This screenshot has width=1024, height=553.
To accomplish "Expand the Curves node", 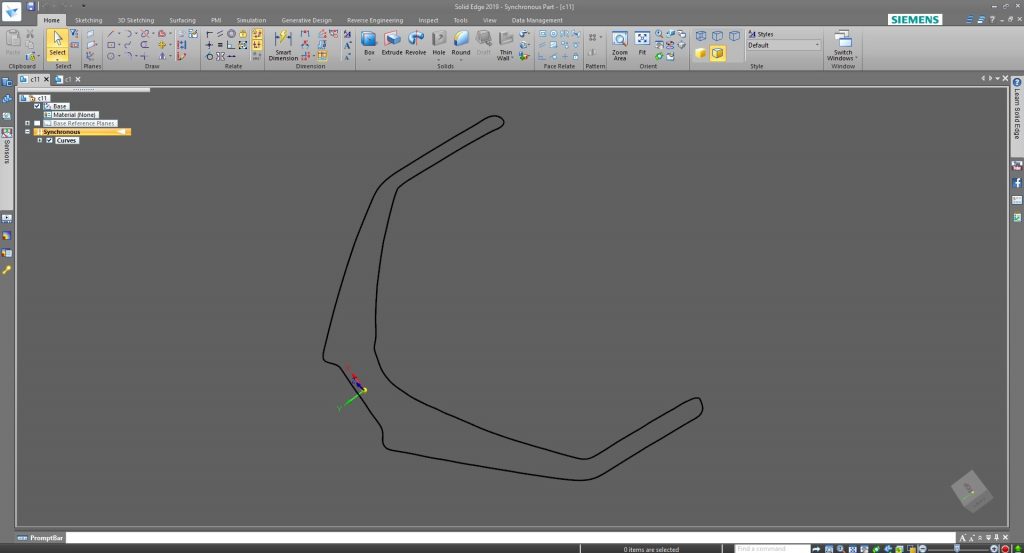I will coord(40,140).
